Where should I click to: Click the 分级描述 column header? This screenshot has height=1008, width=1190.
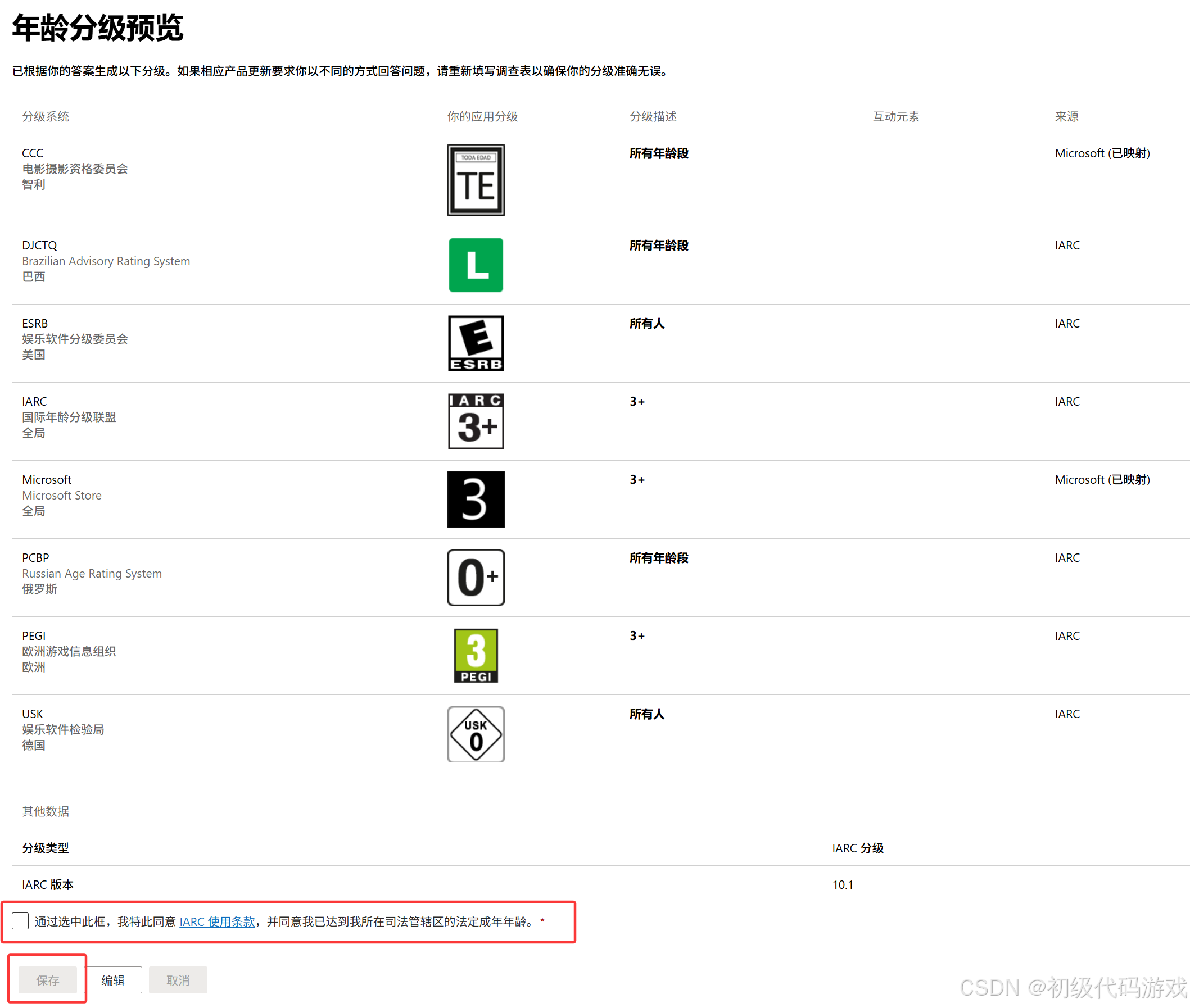coord(652,116)
